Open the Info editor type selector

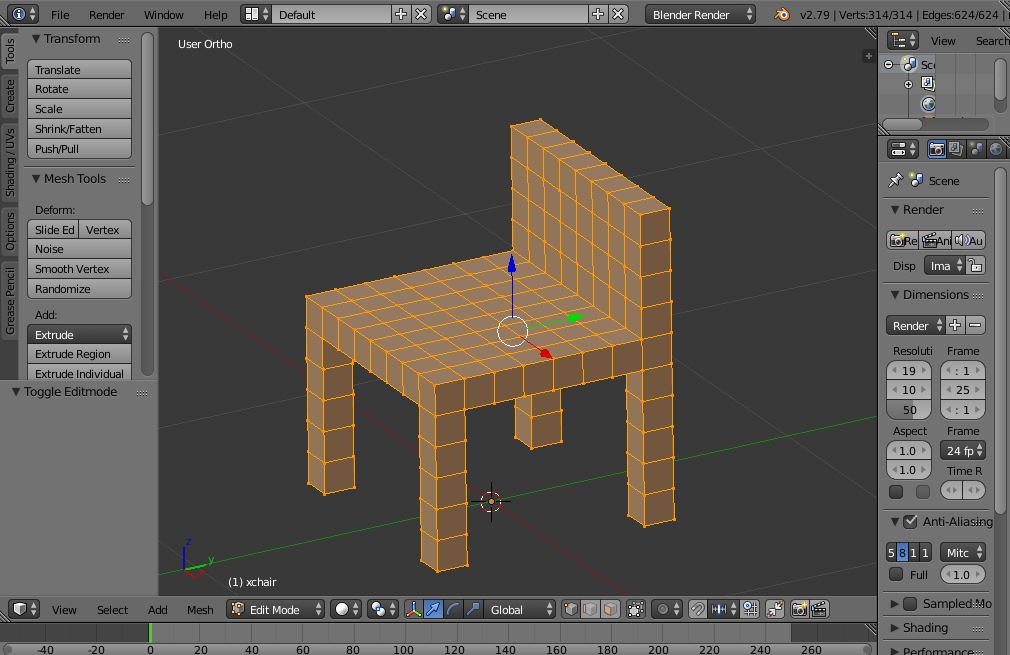[24, 14]
